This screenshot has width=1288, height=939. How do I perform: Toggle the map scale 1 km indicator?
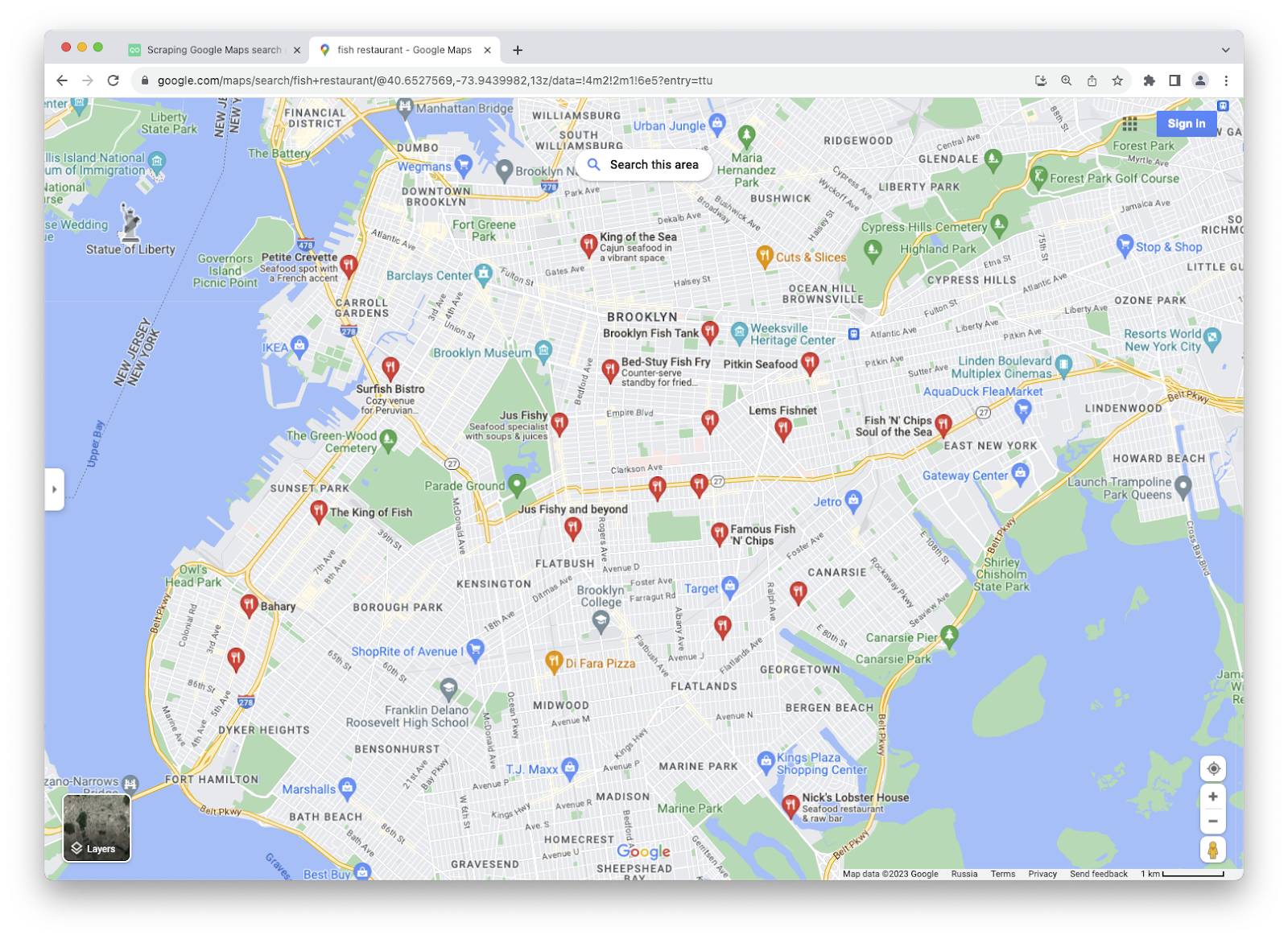[1183, 874]
